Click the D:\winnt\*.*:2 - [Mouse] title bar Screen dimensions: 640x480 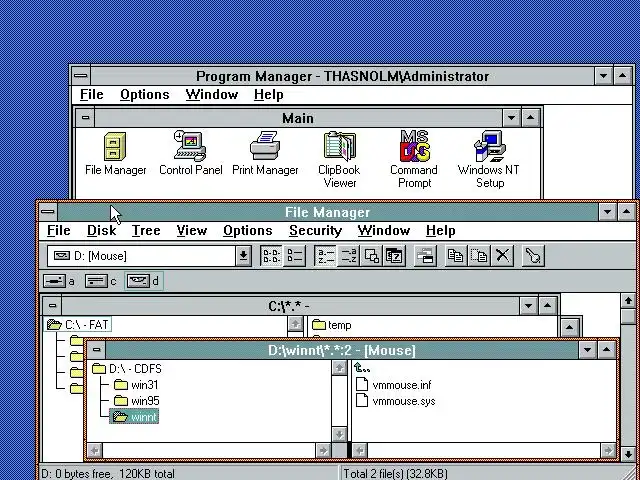pyautogui.click(x=342, y=350)
